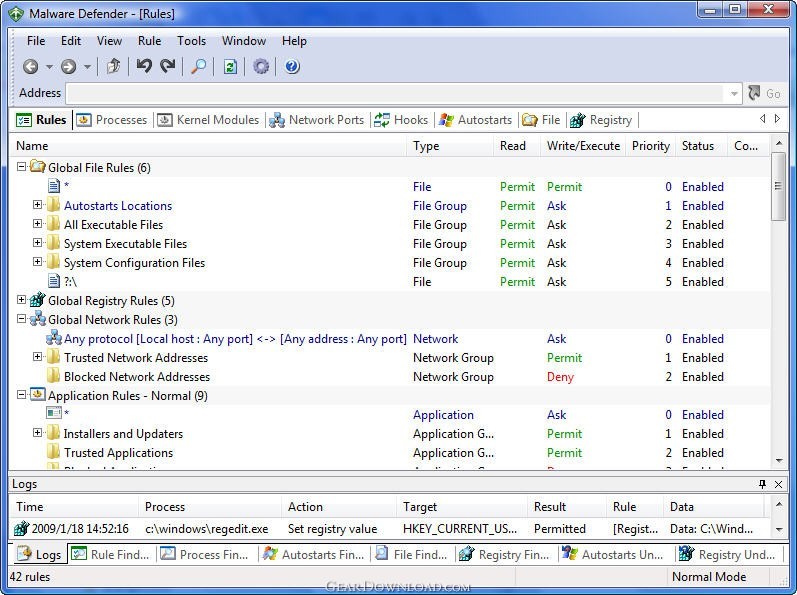Open the Edit menu
797x595 pixels.
click(x=71, y=41)
